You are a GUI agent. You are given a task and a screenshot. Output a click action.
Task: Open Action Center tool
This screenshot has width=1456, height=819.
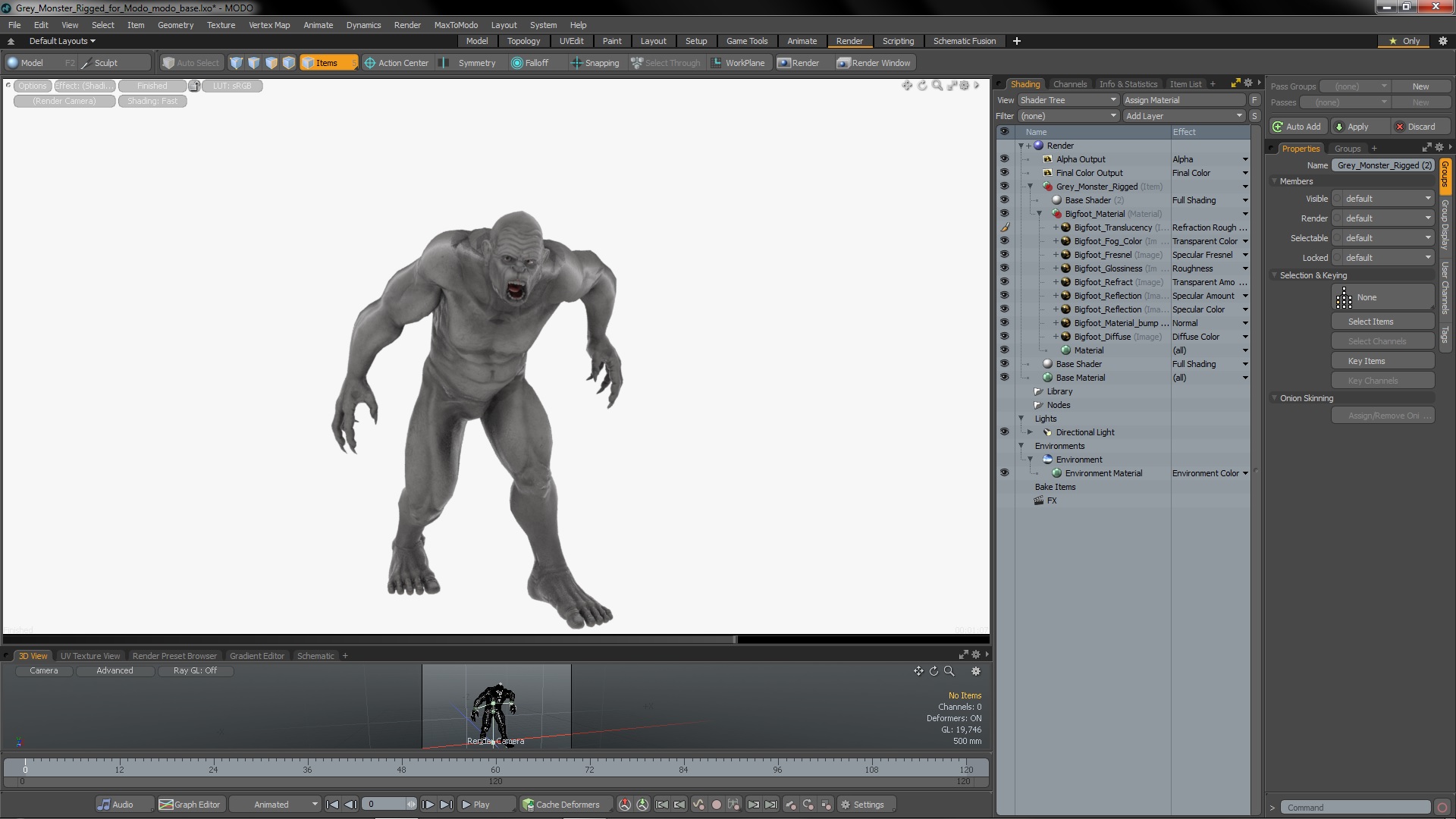(x=397, y=63)
